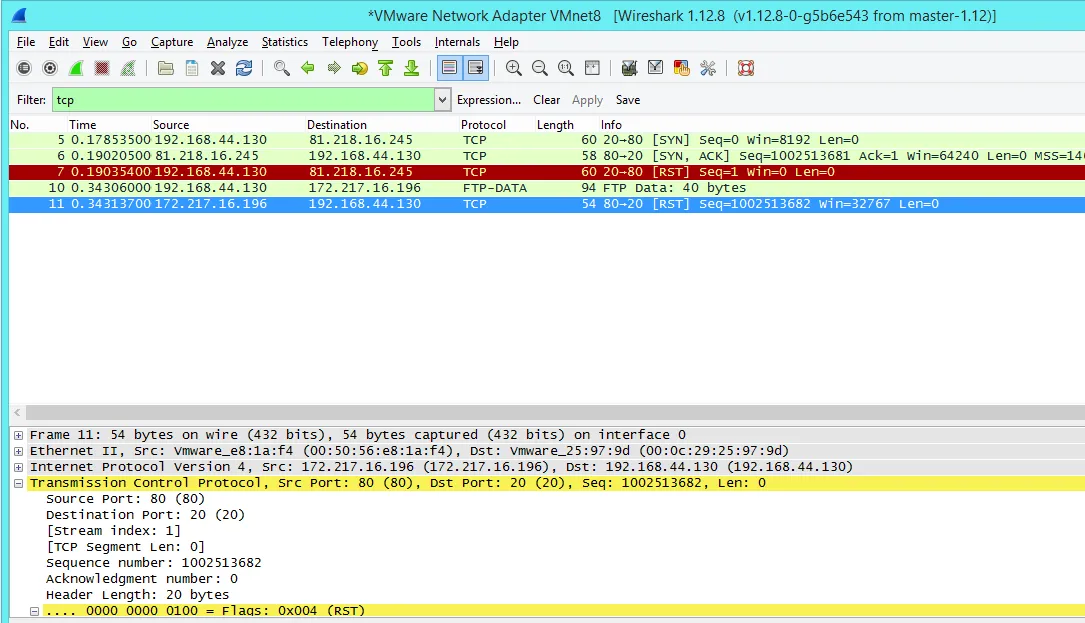Image resolution: width=1085 pixels, height=623 pixels.
Task: Open the File menu
Action: click(x=26, y=42)
